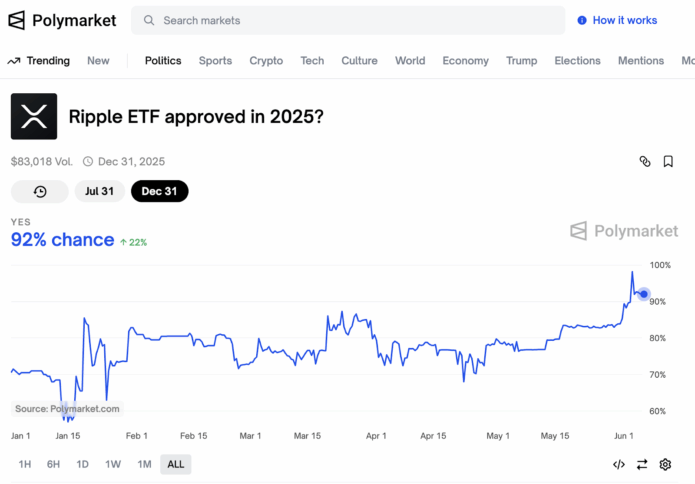Bookmark the Ripple ETF market
Image resolution: width=695 pixels, height=484 pixels.
tap(668, 161)
